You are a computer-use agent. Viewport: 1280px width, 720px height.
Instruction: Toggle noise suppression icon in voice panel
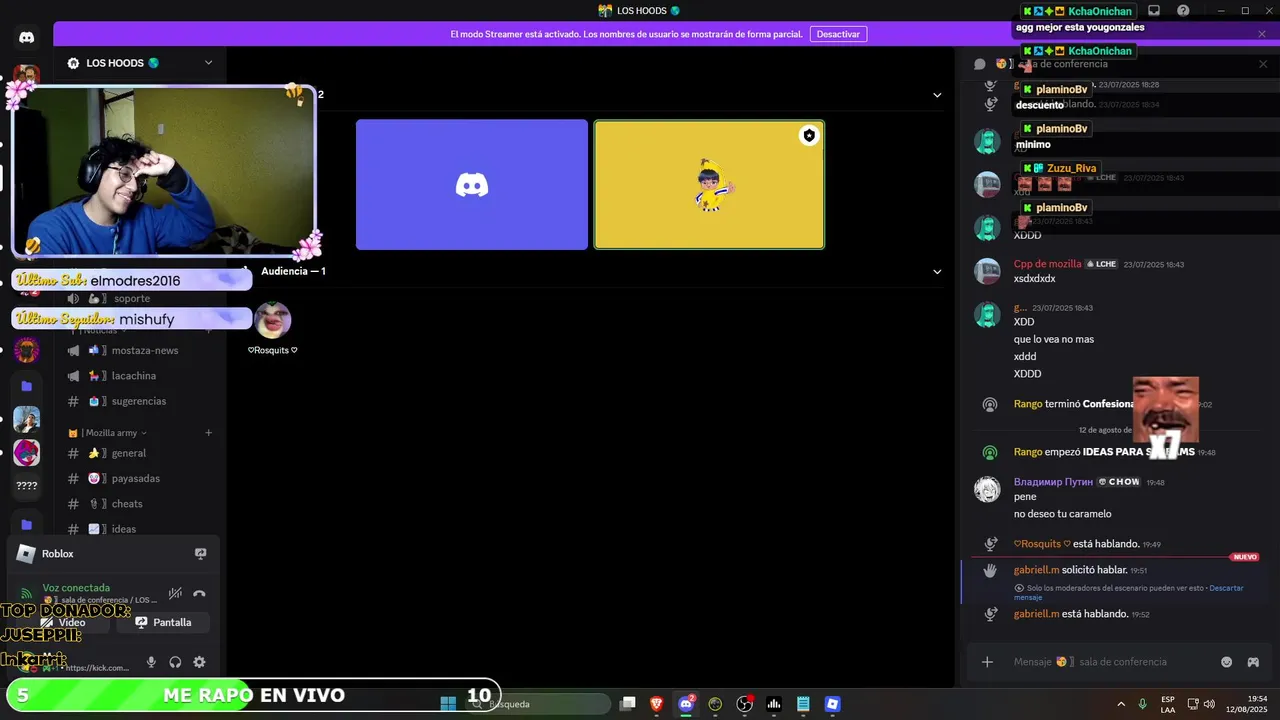[x=175, y=593]
